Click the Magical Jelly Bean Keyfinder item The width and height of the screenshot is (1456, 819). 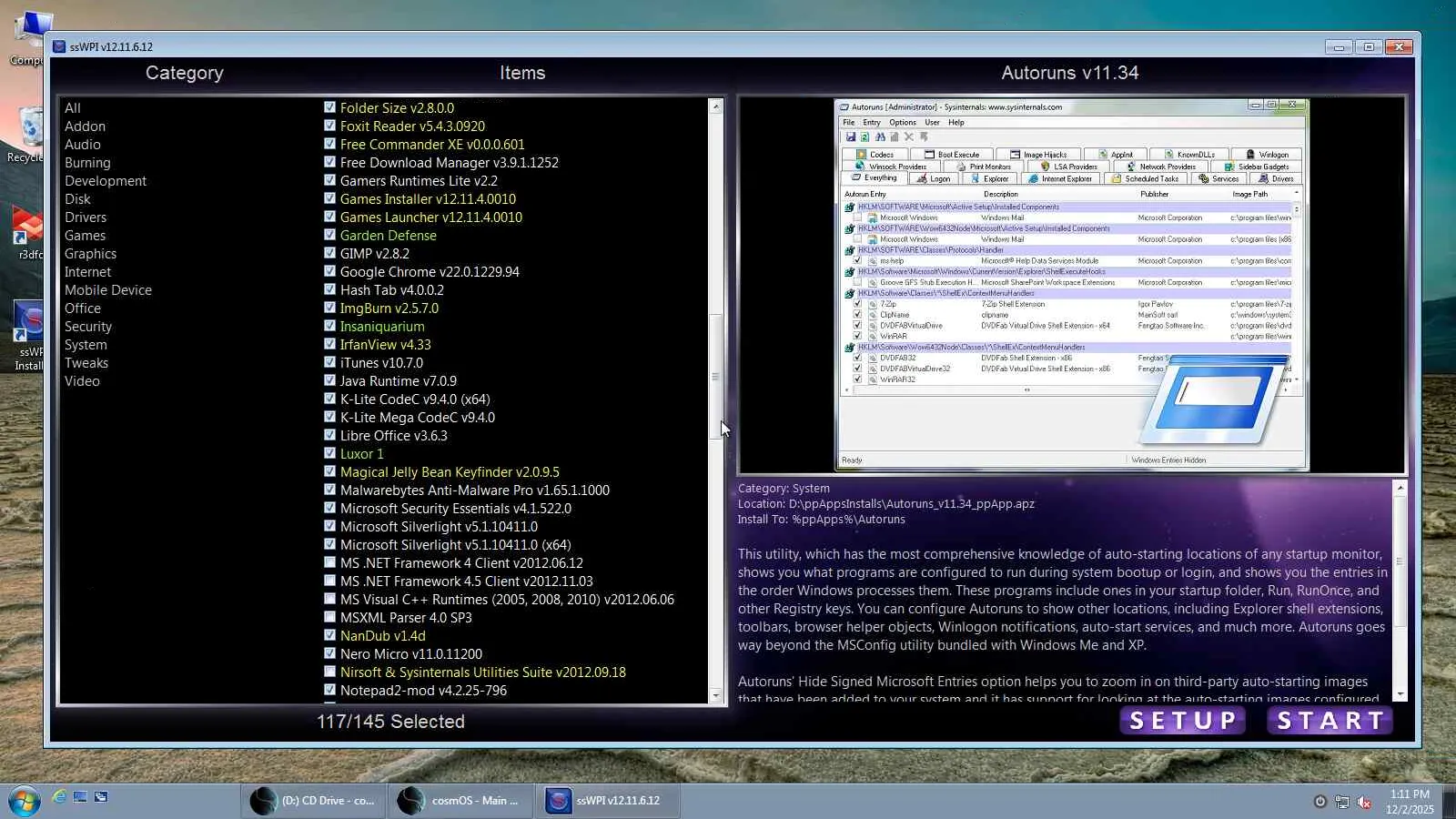(x=450, y=471)
